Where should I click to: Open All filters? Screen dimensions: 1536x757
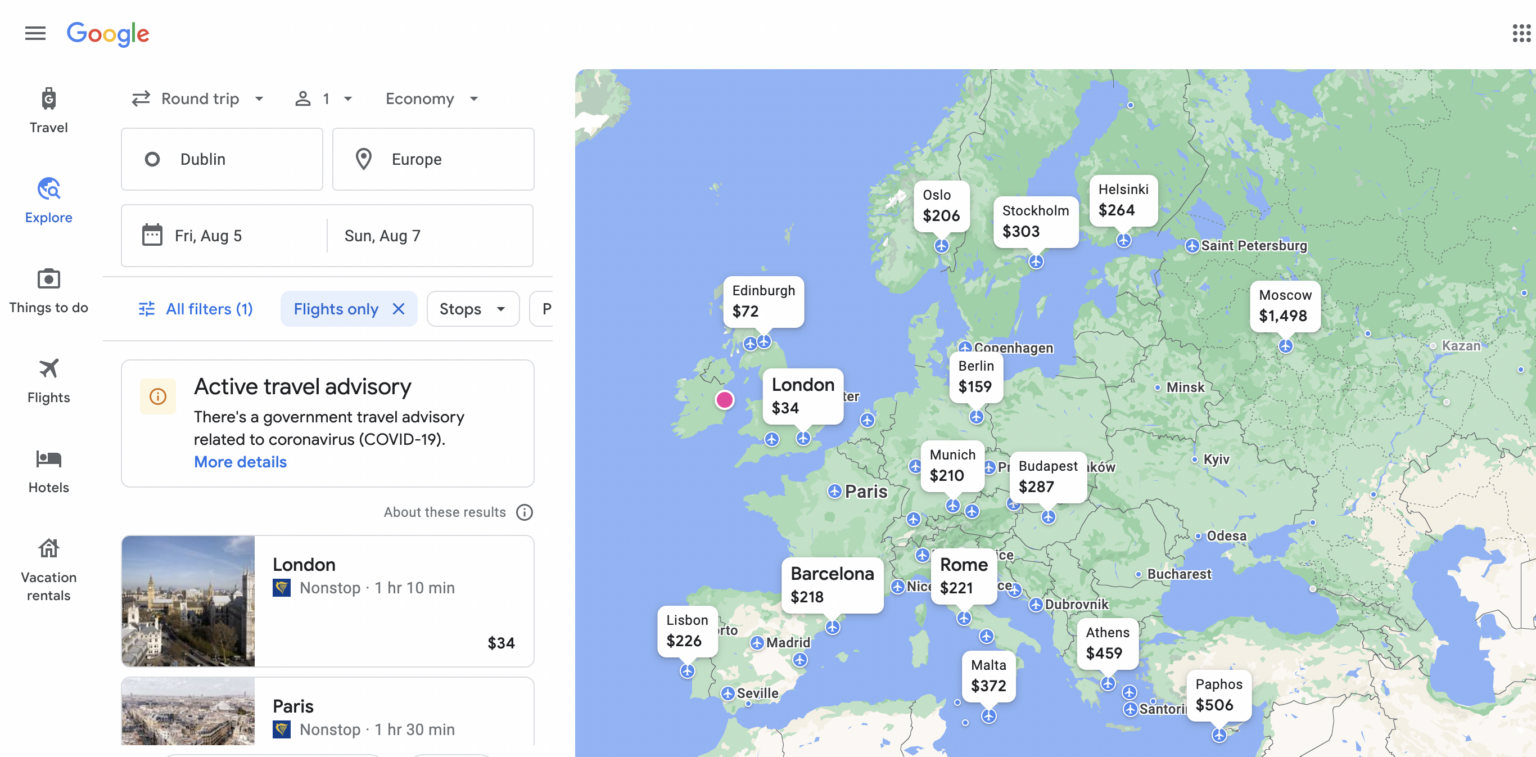pyautogui.click(x=196, y=309)
